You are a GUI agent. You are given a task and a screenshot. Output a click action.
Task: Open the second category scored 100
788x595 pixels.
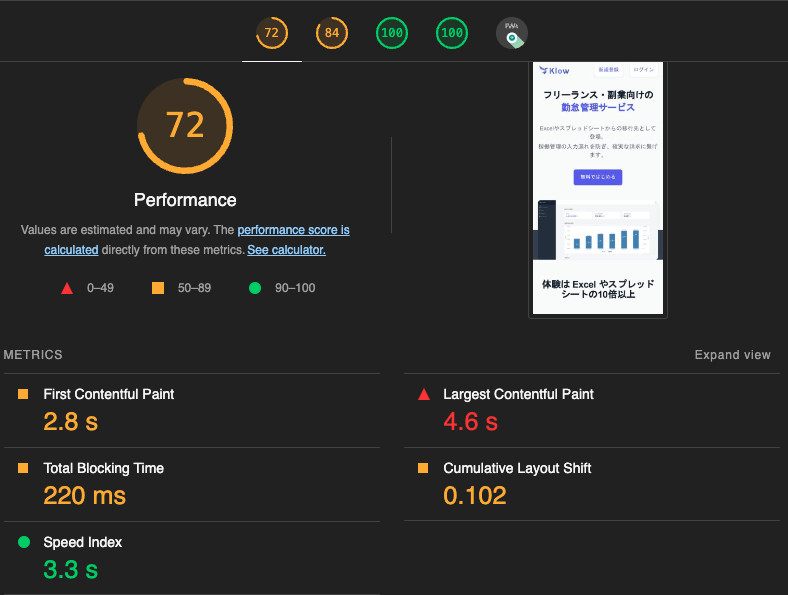(452, 33)
